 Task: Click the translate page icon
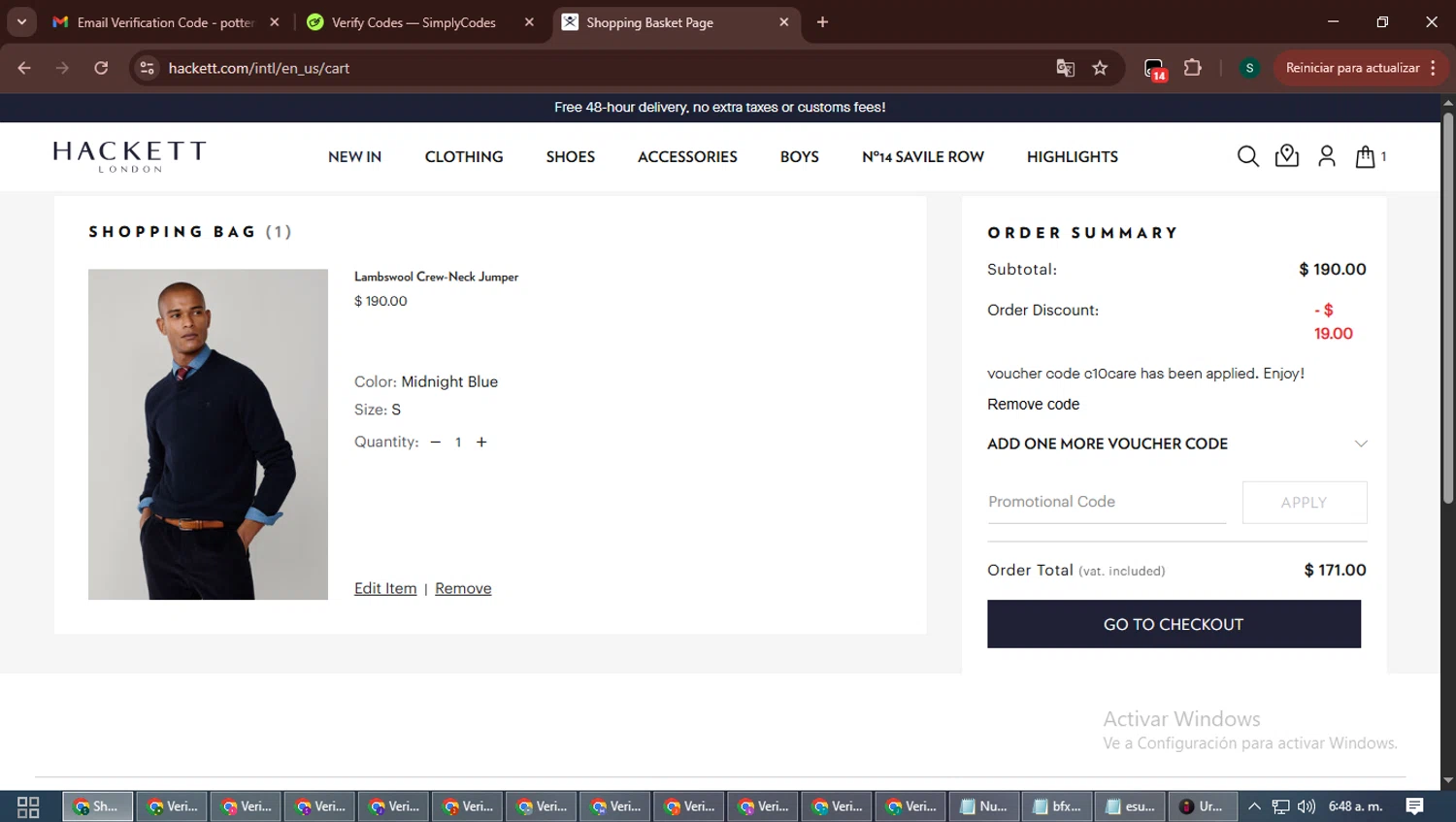(x=1066, y=68)
